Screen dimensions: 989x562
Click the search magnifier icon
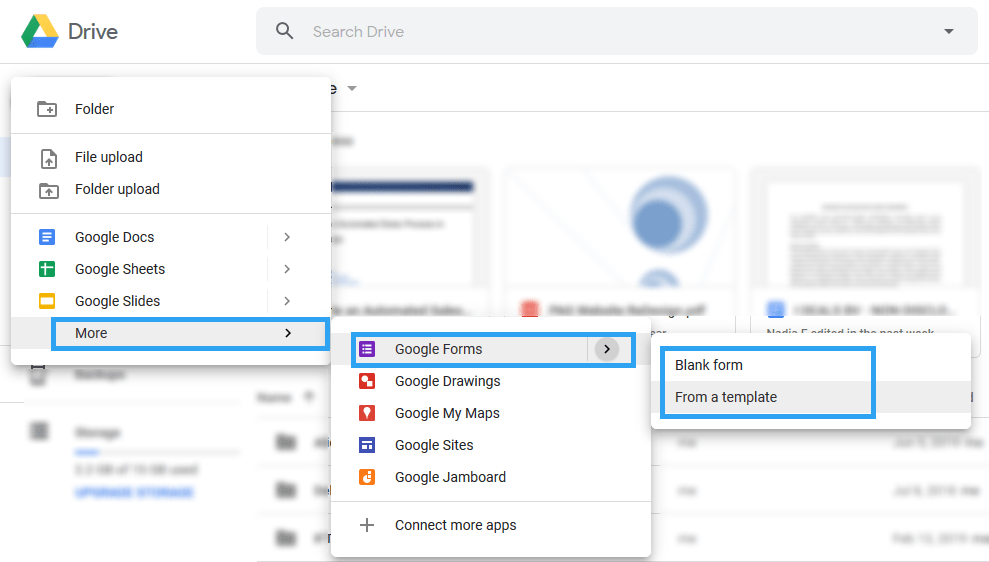pyautogui.click(x=284, y=31)
